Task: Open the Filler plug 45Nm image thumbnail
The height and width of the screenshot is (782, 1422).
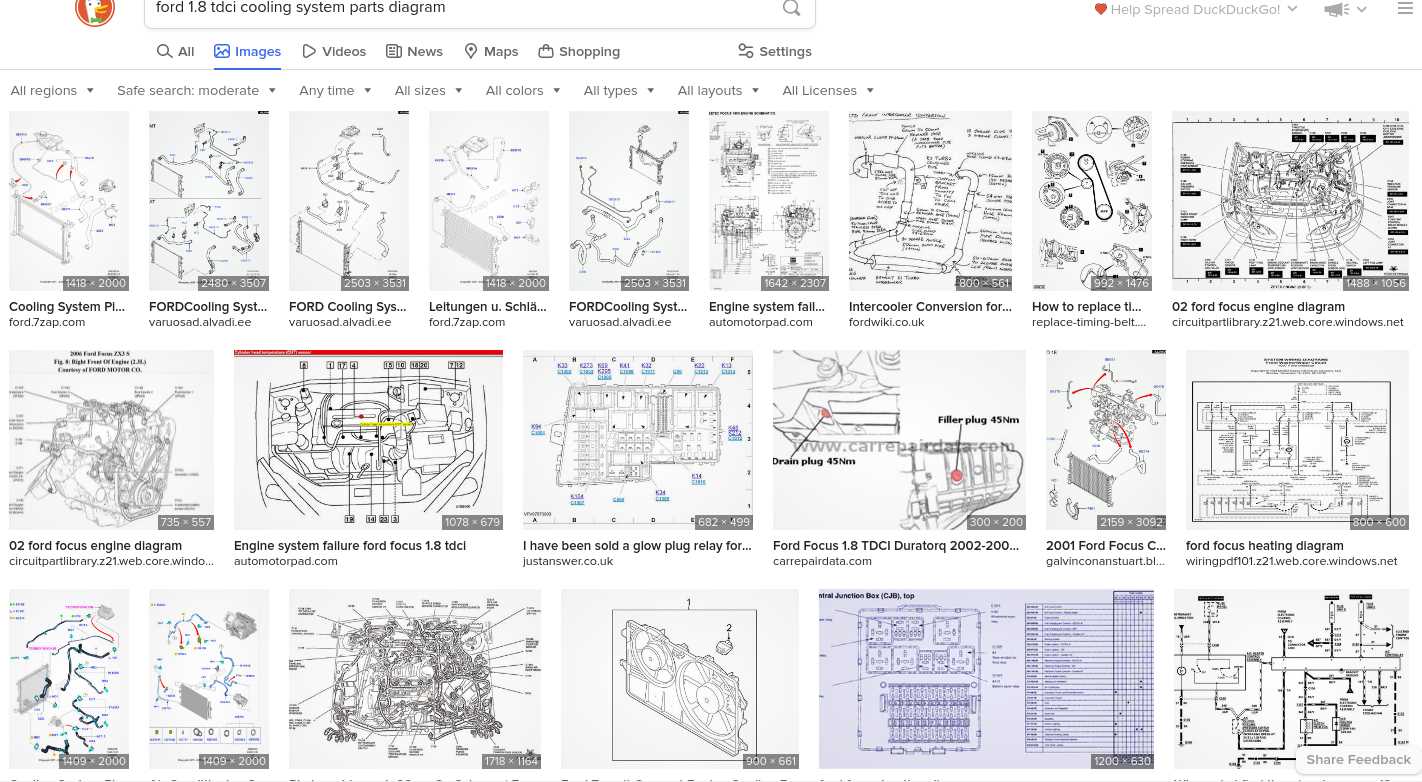Action: point(899,440)
